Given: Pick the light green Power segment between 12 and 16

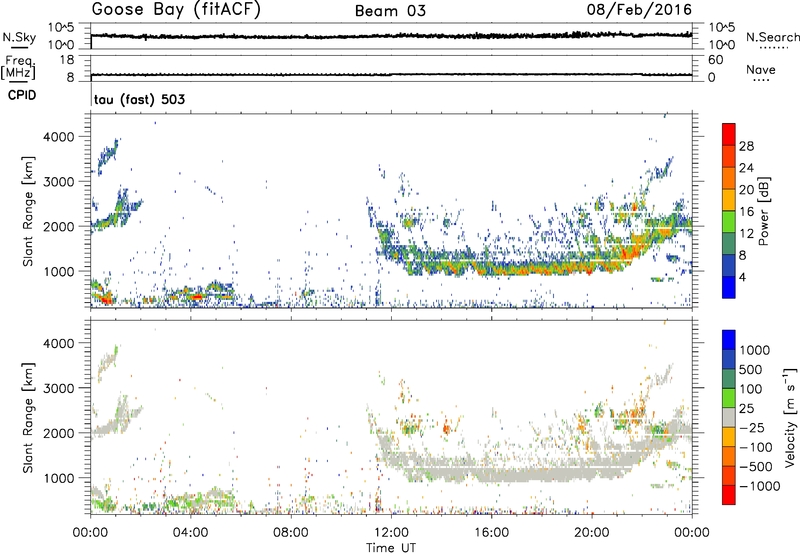Looking at the screenshot, I should click(729, 221).
